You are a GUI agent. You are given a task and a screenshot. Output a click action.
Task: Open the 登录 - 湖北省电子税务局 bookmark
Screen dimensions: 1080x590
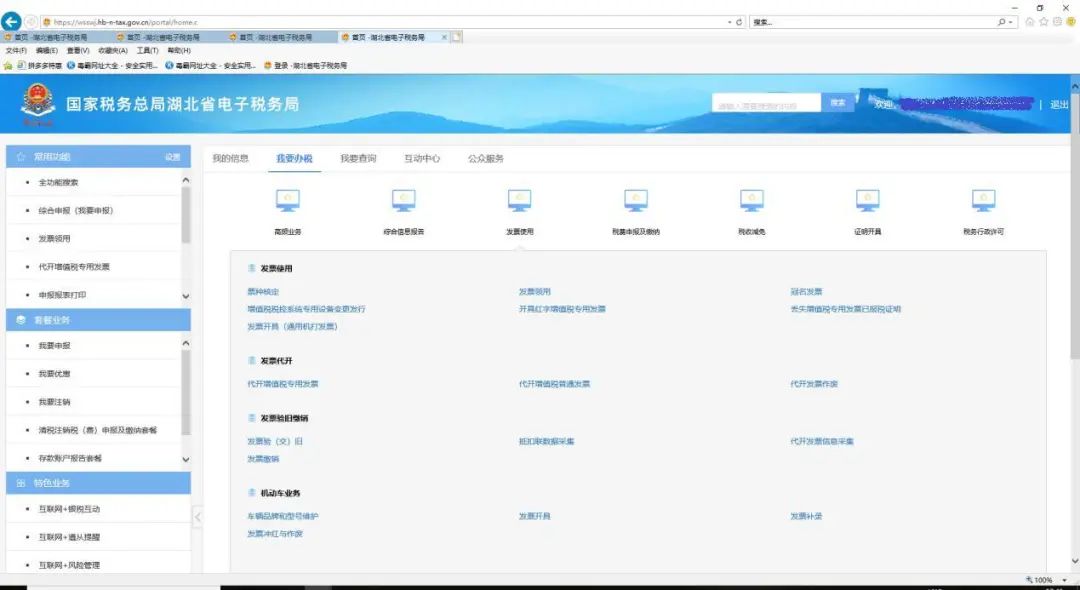pos(305,65)
